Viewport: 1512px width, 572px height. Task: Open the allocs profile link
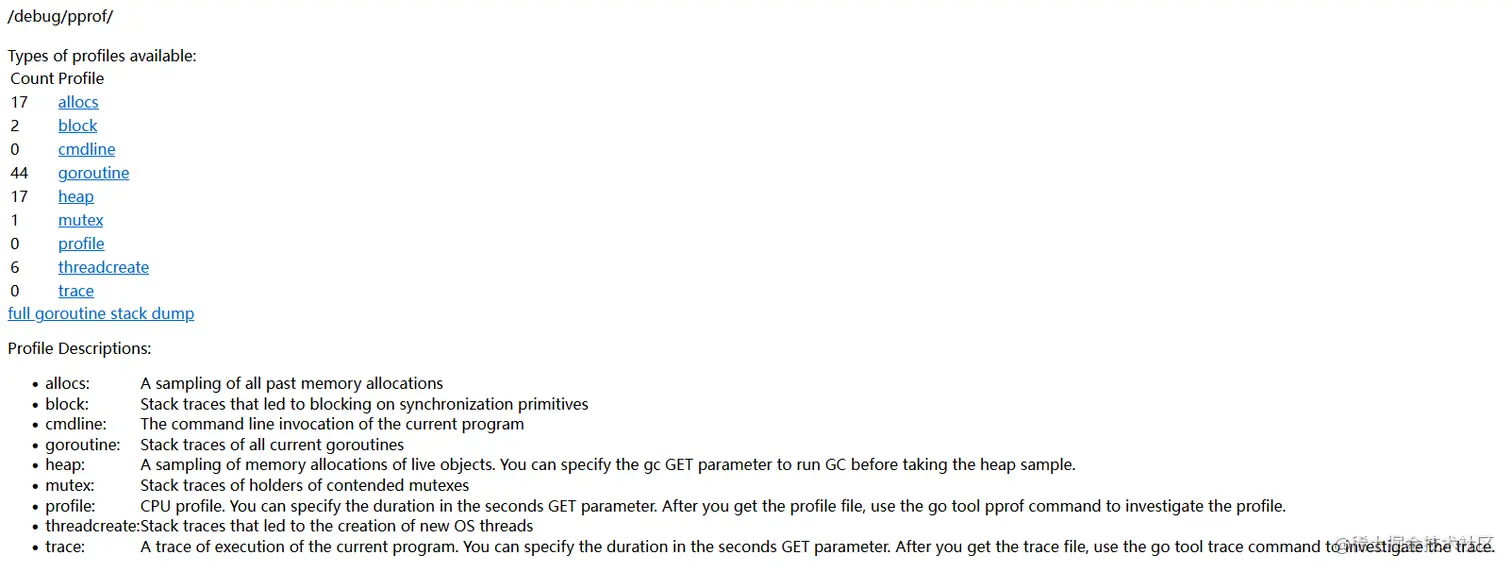pyautogui.click(x=78, y=102)
